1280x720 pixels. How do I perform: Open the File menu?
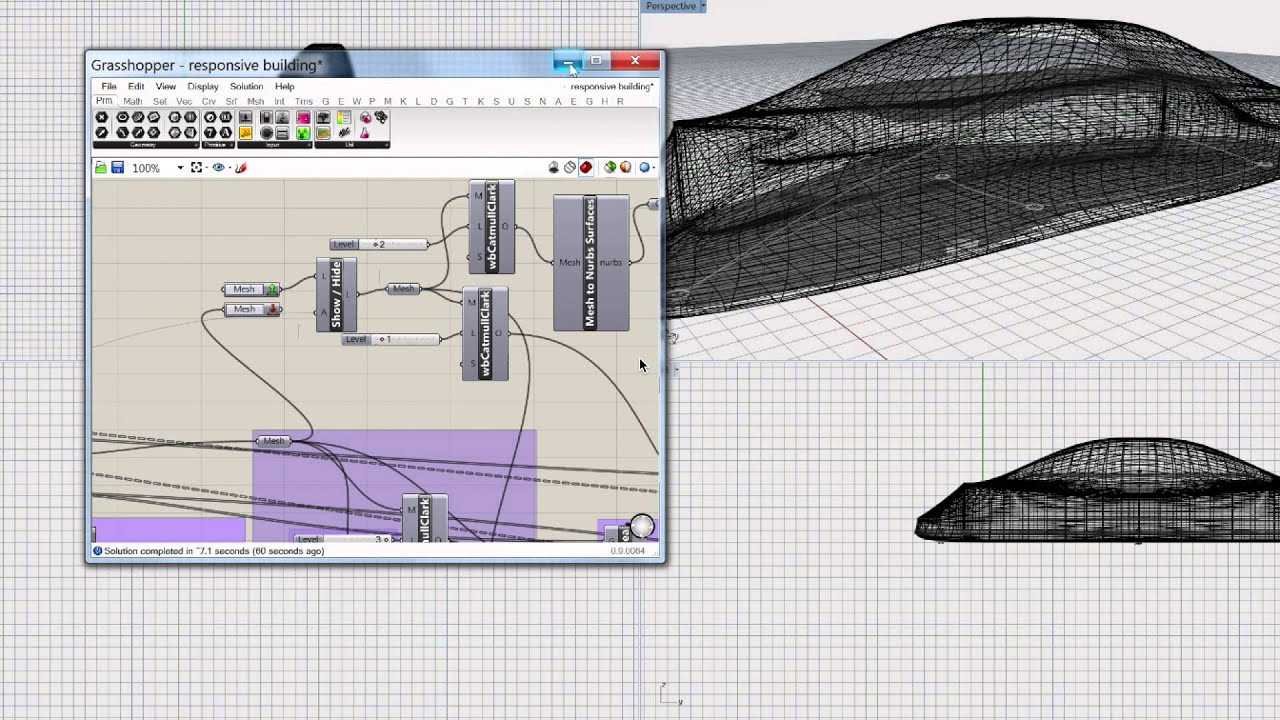pyautogui.click(x=109, y=86)
